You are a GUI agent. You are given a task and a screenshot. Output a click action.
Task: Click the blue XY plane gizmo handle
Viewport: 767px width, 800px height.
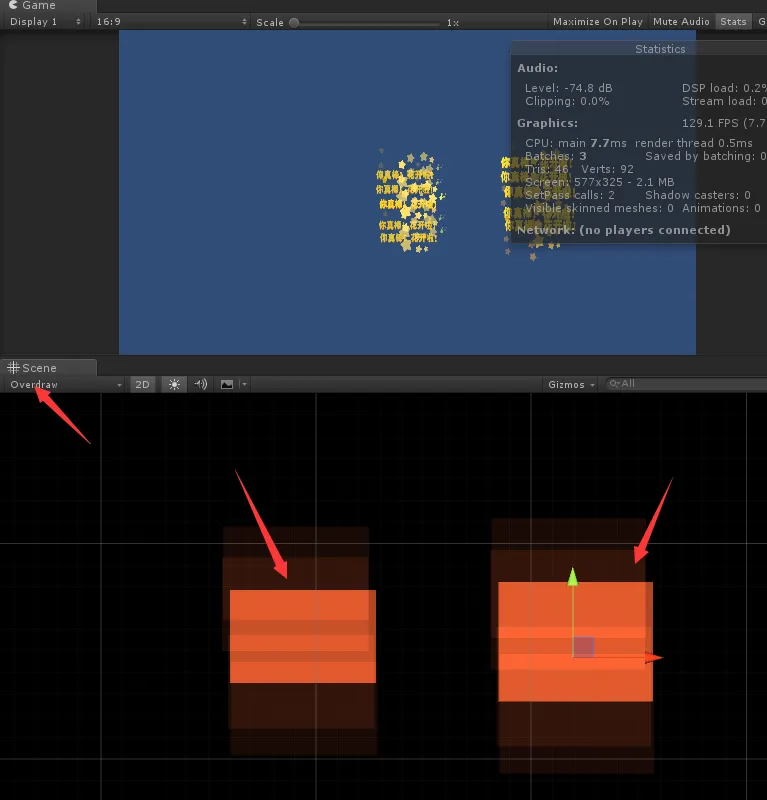584,647
